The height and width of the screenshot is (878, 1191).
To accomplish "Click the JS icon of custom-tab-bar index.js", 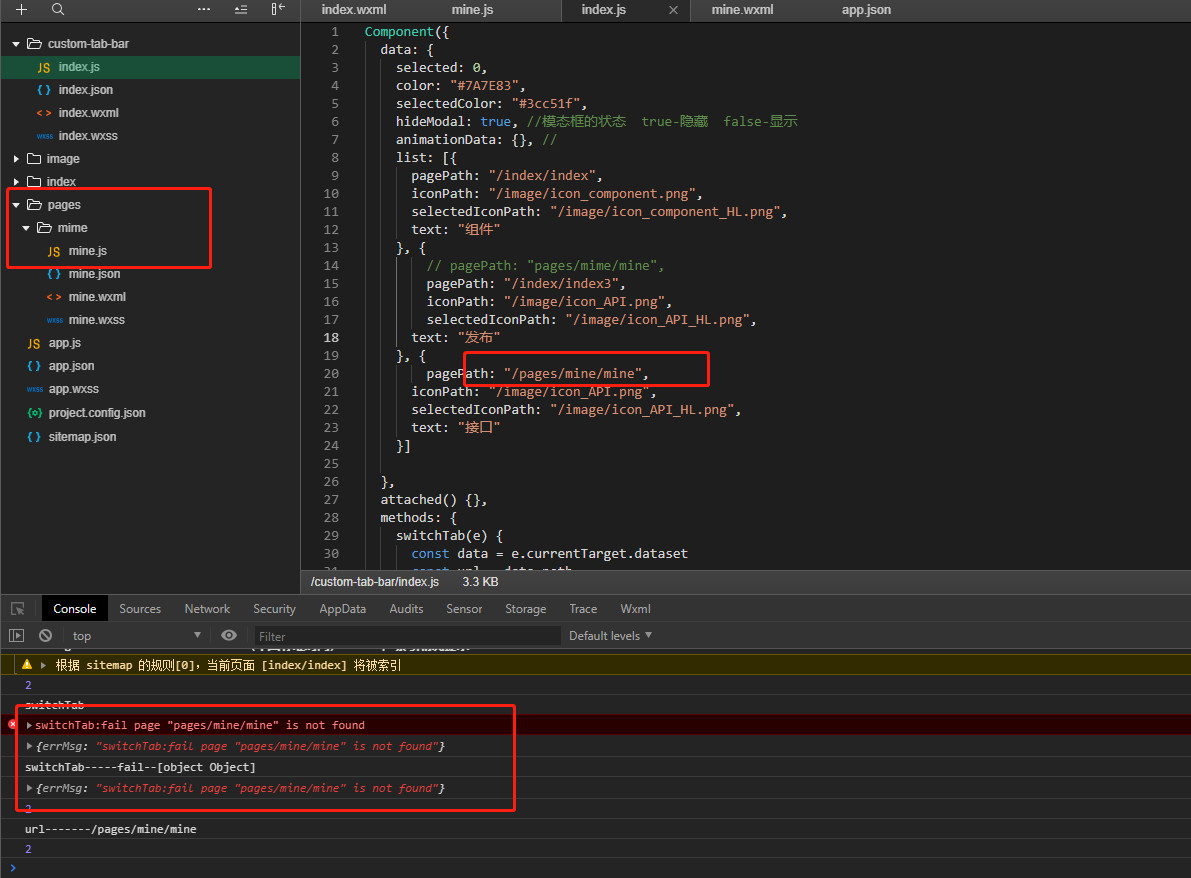I will coord(44,67).
